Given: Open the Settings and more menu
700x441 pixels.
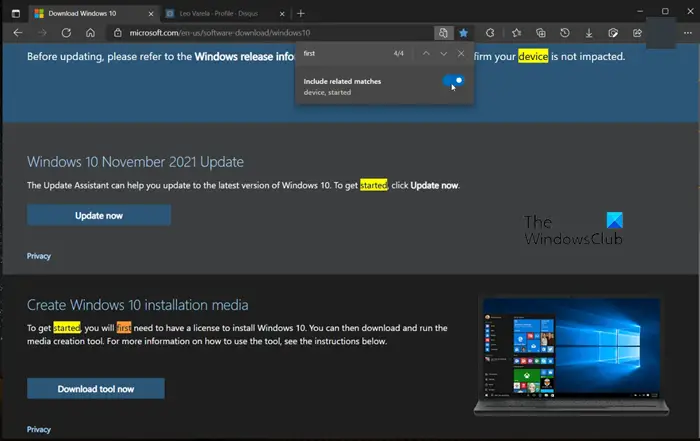Looking at the screenshot, I should pos(688,33).
